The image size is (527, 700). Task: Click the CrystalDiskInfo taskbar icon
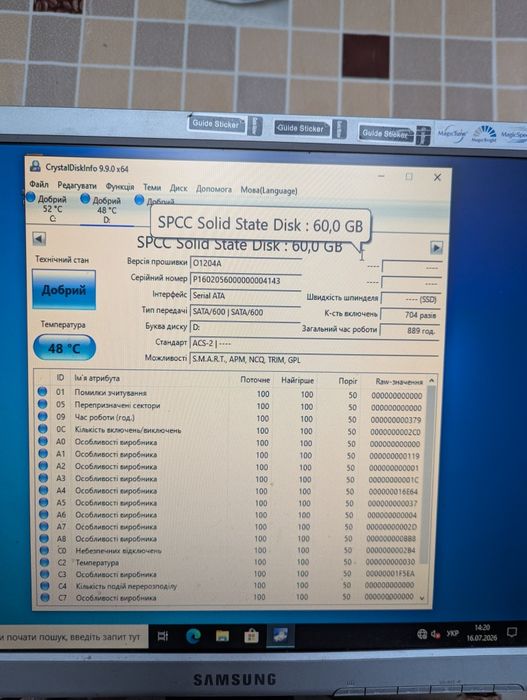280,635
